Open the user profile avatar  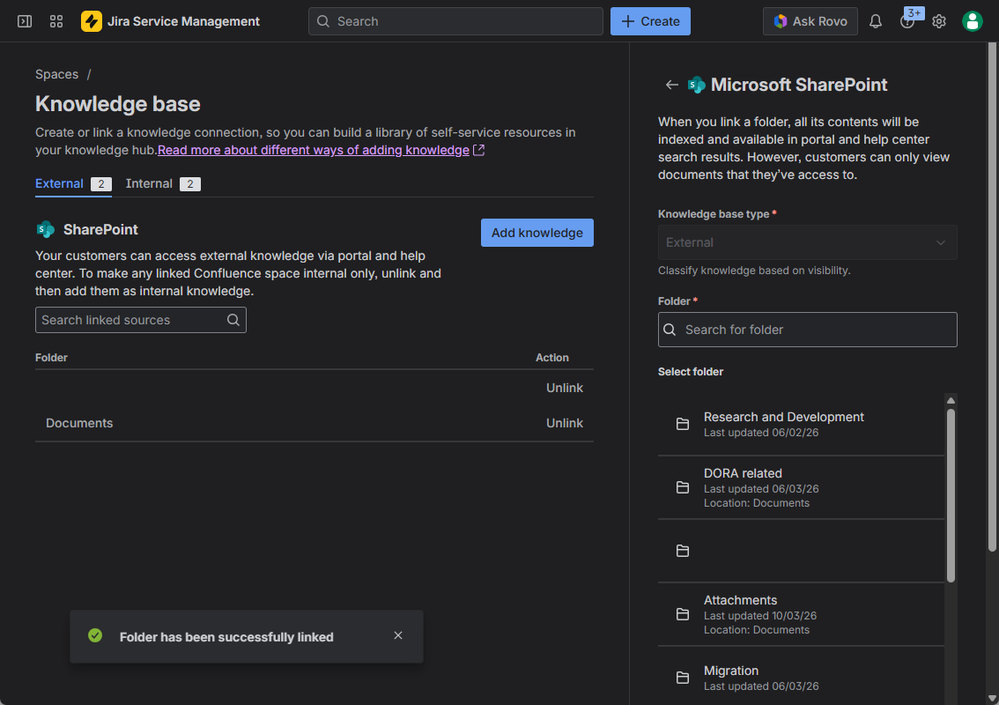[972, 21]
